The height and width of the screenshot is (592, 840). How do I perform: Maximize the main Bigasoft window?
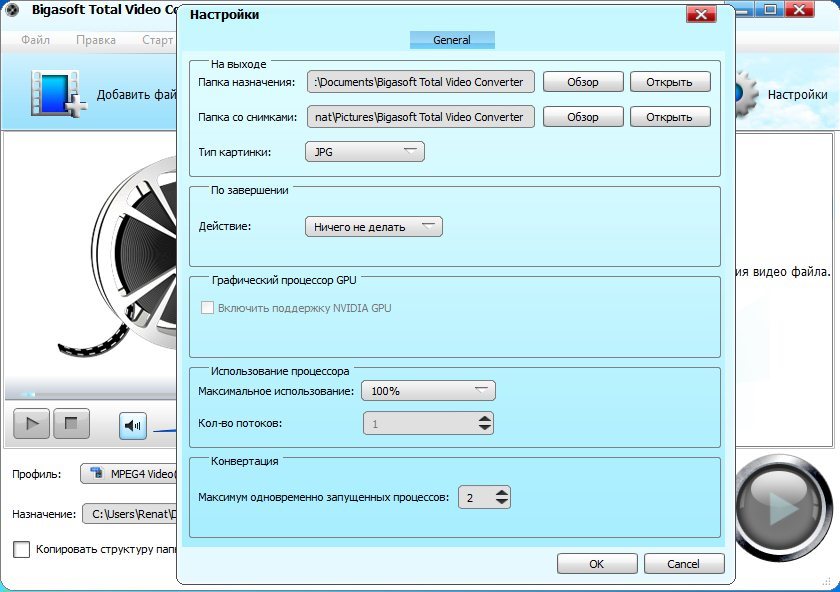pos(770,9)
